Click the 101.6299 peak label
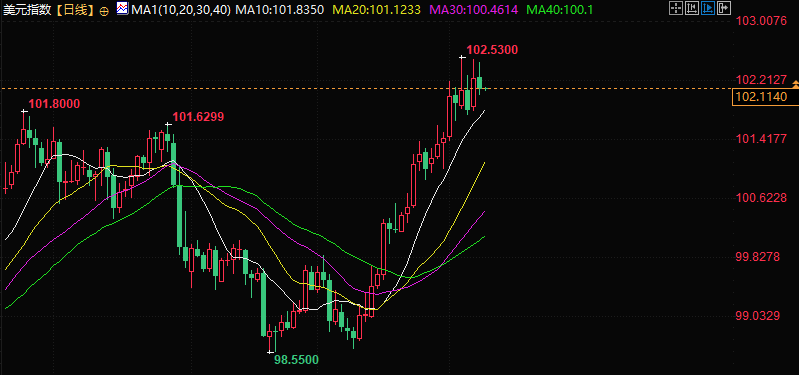This screenshot has width=799, height=375. (x=198, y=117)
